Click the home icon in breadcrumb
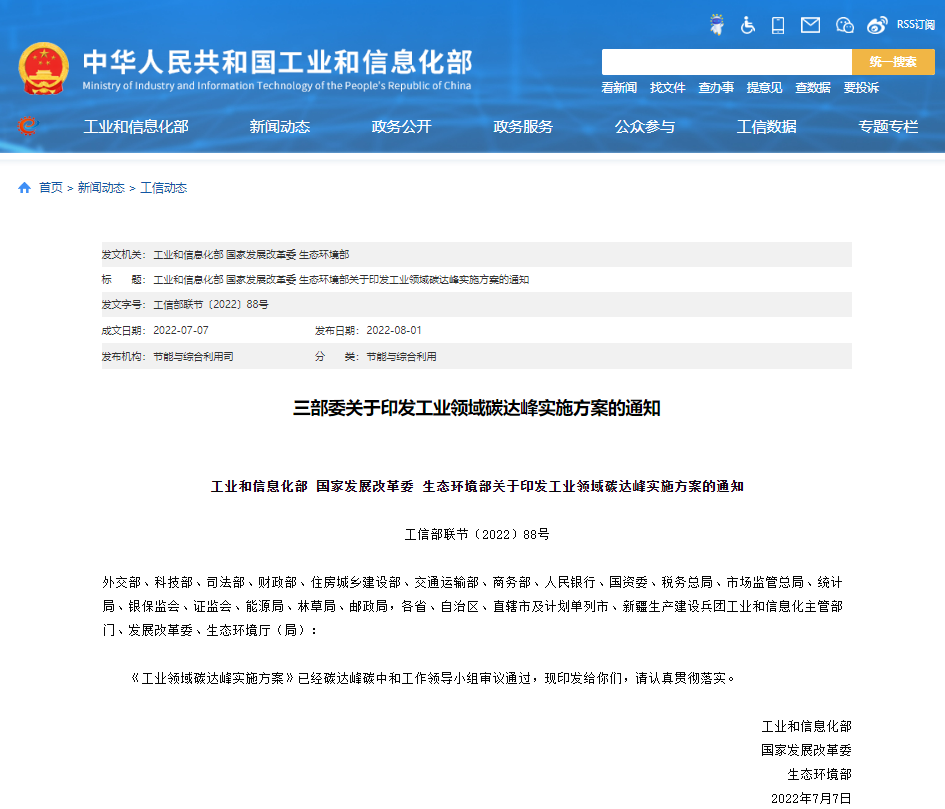945x809 pixels. coord(24,188)
